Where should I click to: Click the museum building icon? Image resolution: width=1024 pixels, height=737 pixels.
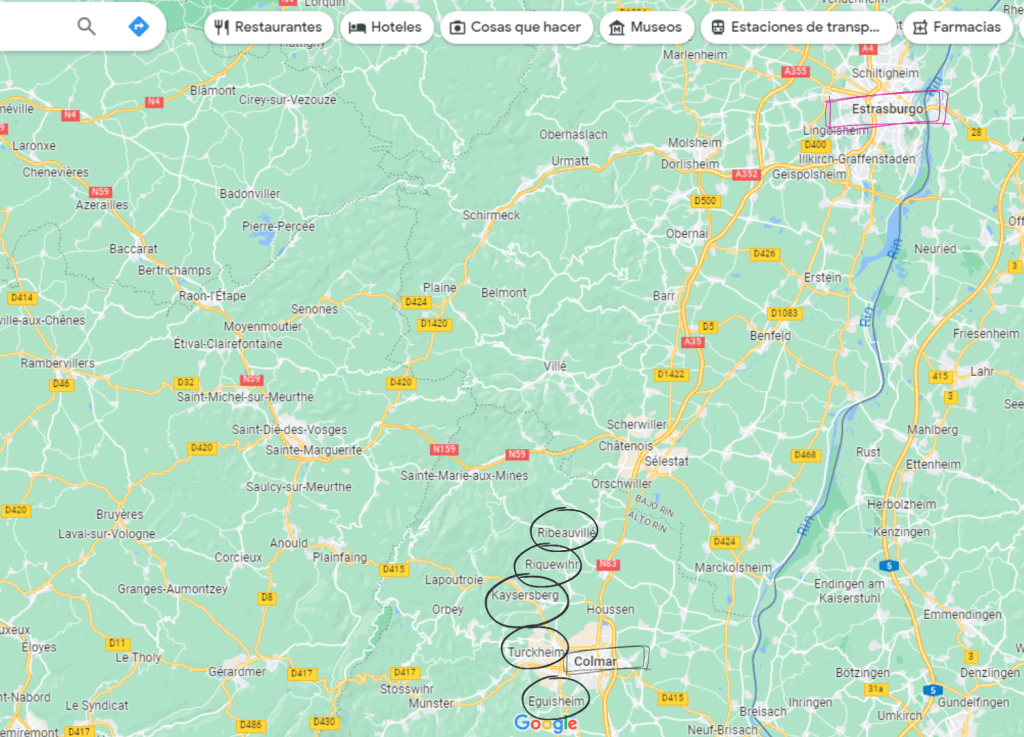click(616, 27)
